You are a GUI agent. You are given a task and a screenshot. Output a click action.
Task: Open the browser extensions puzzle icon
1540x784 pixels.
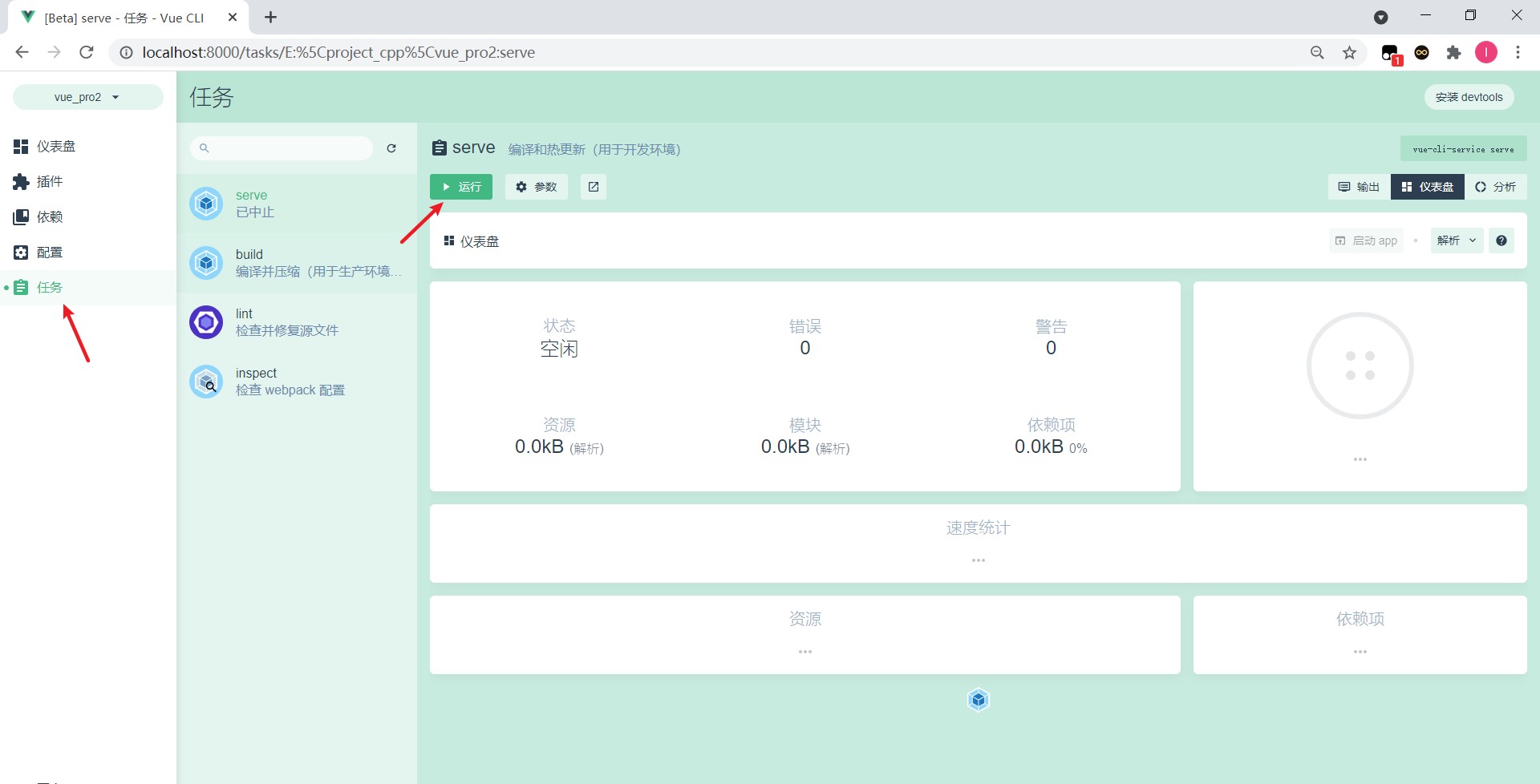(1453, 52)
